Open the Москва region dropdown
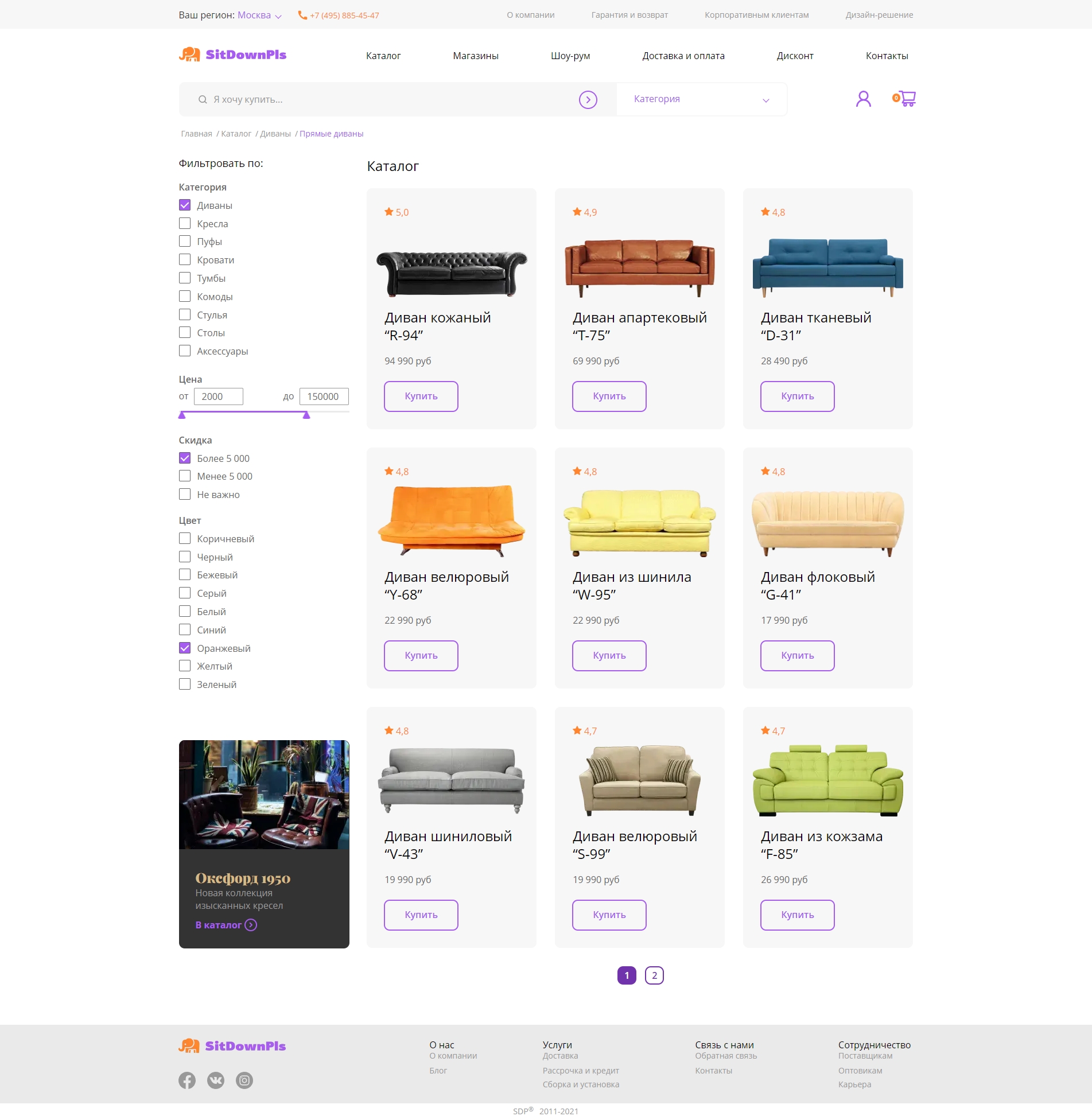The image size is (1092, 1120). point(259,15)
